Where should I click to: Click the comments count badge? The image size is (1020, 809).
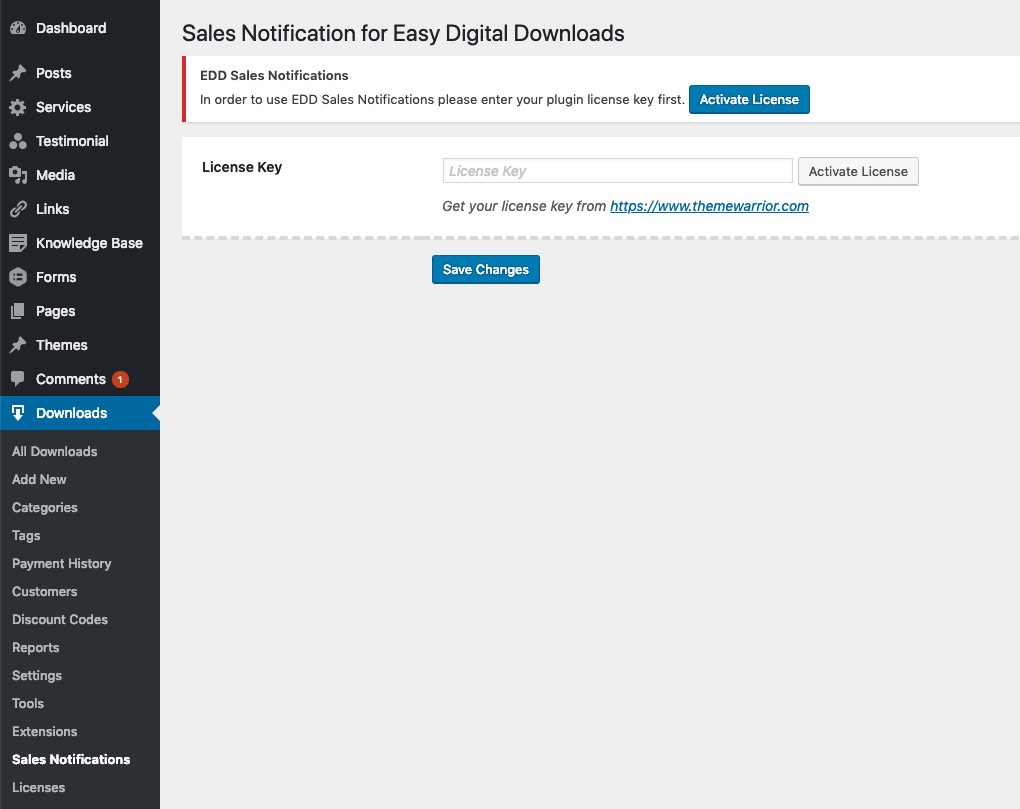coord(120,379)
